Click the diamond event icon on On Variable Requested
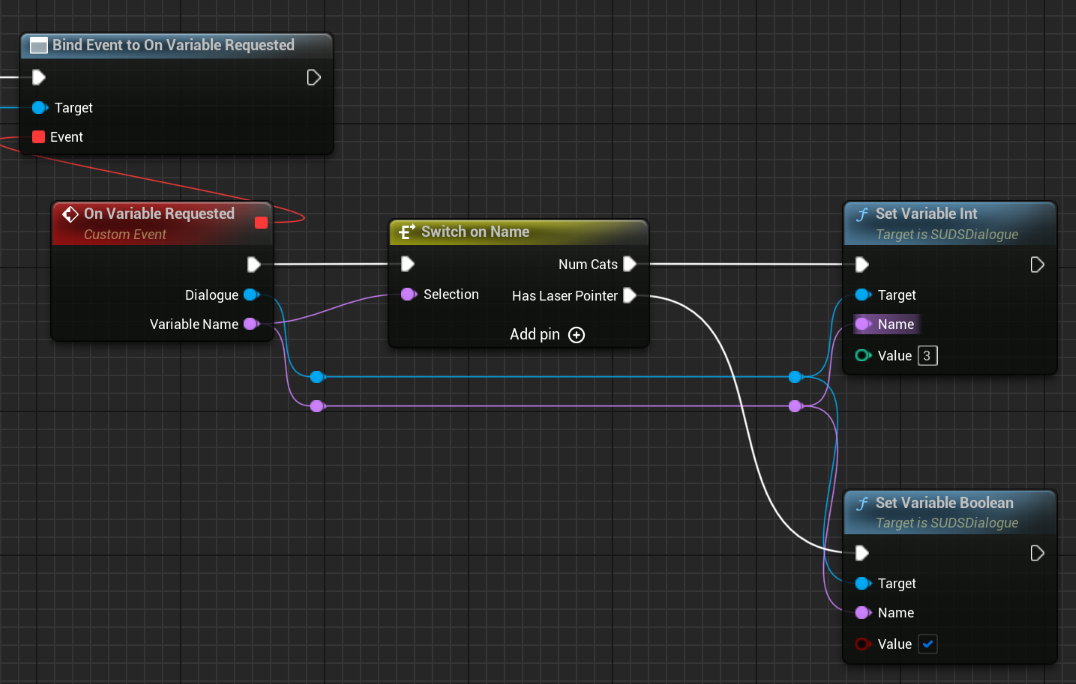 [x=70, y=213]
